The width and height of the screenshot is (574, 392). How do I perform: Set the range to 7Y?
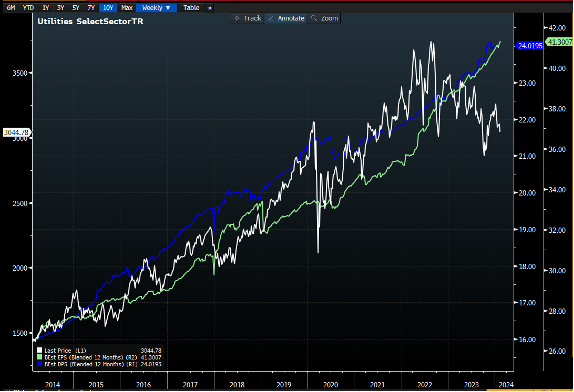(x=91, y=8)
